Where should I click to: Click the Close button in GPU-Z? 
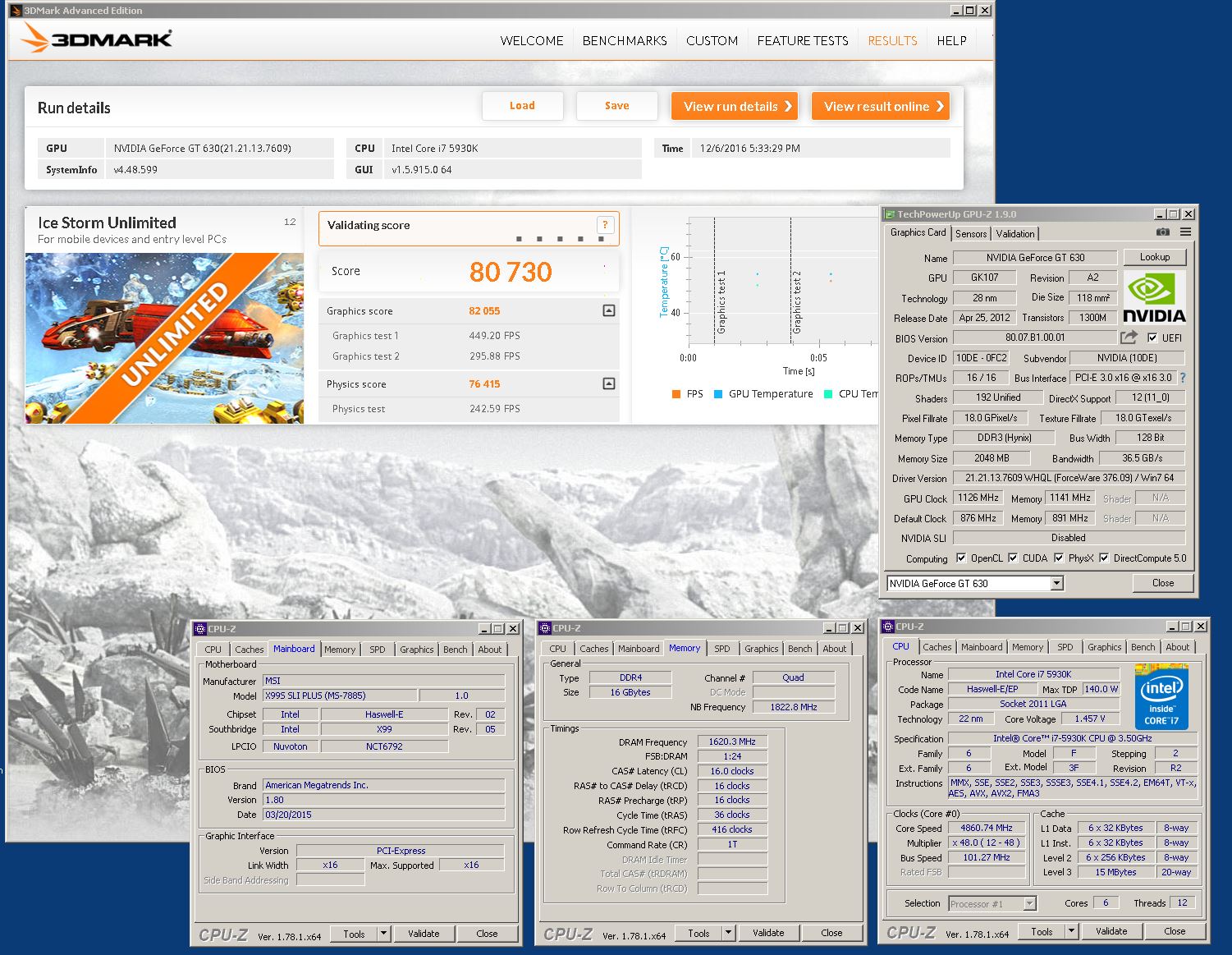click(x=1163, y=583)
